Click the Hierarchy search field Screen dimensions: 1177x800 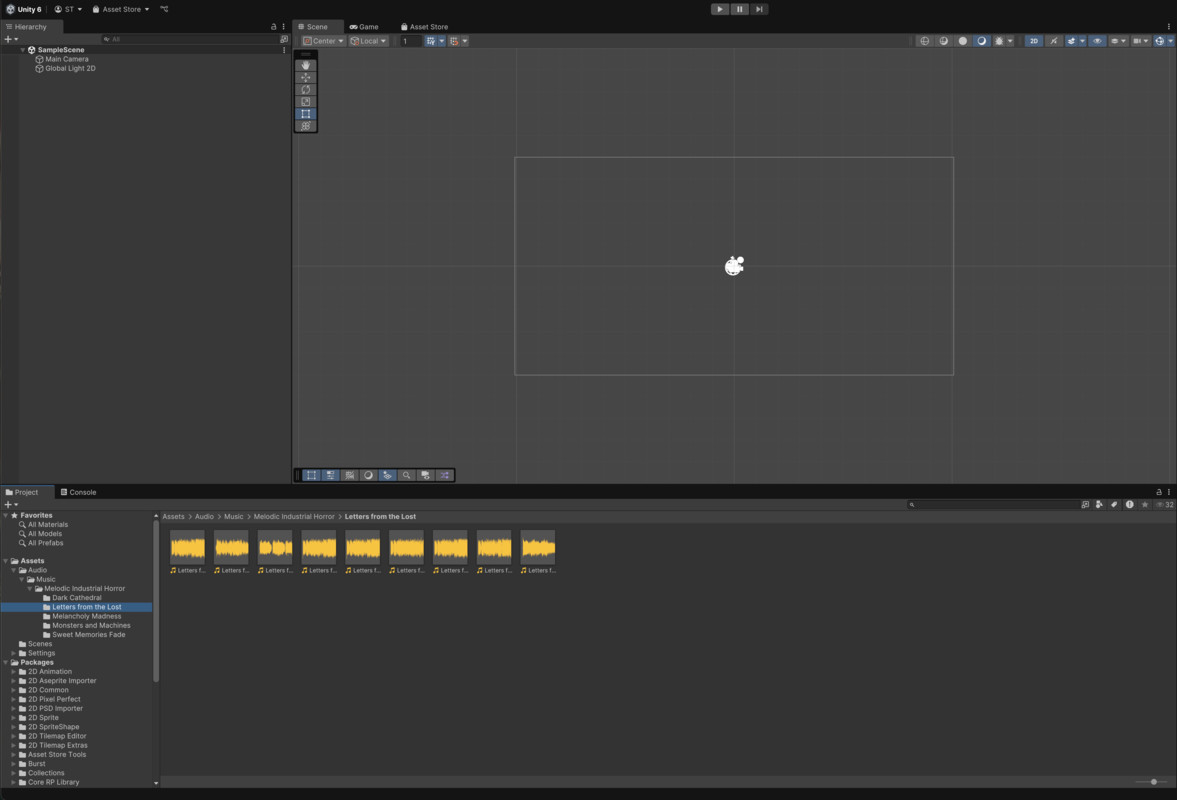tap(190, 39)
